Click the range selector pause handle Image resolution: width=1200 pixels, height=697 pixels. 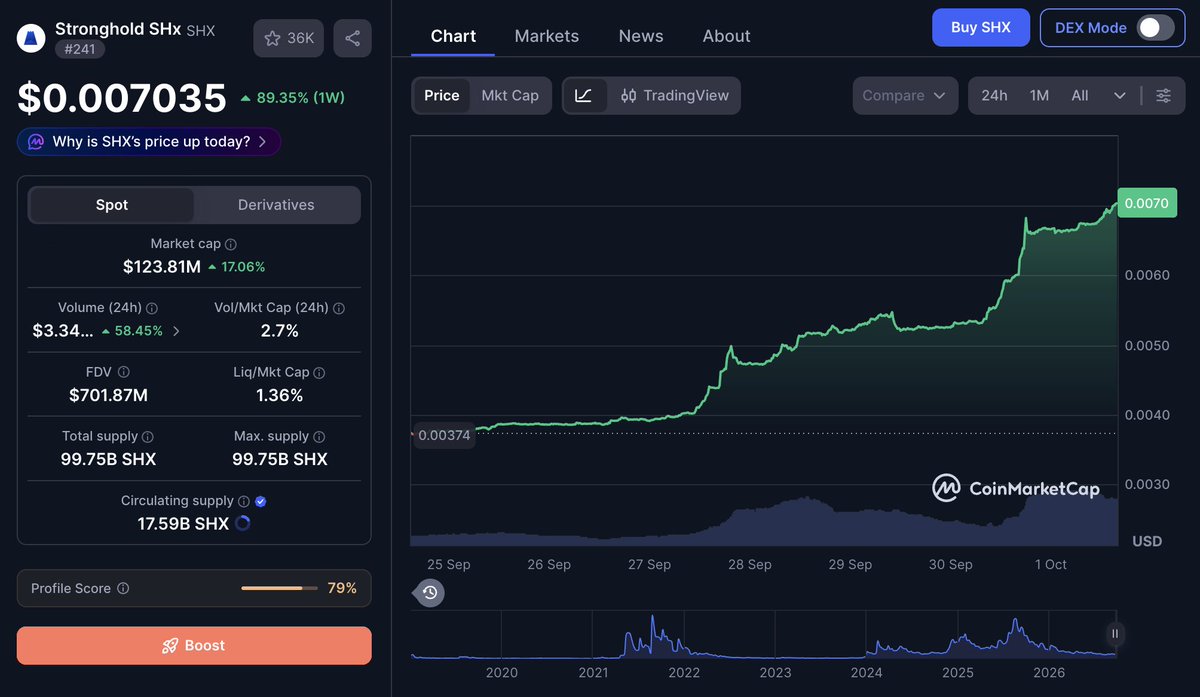(1114, 633)
